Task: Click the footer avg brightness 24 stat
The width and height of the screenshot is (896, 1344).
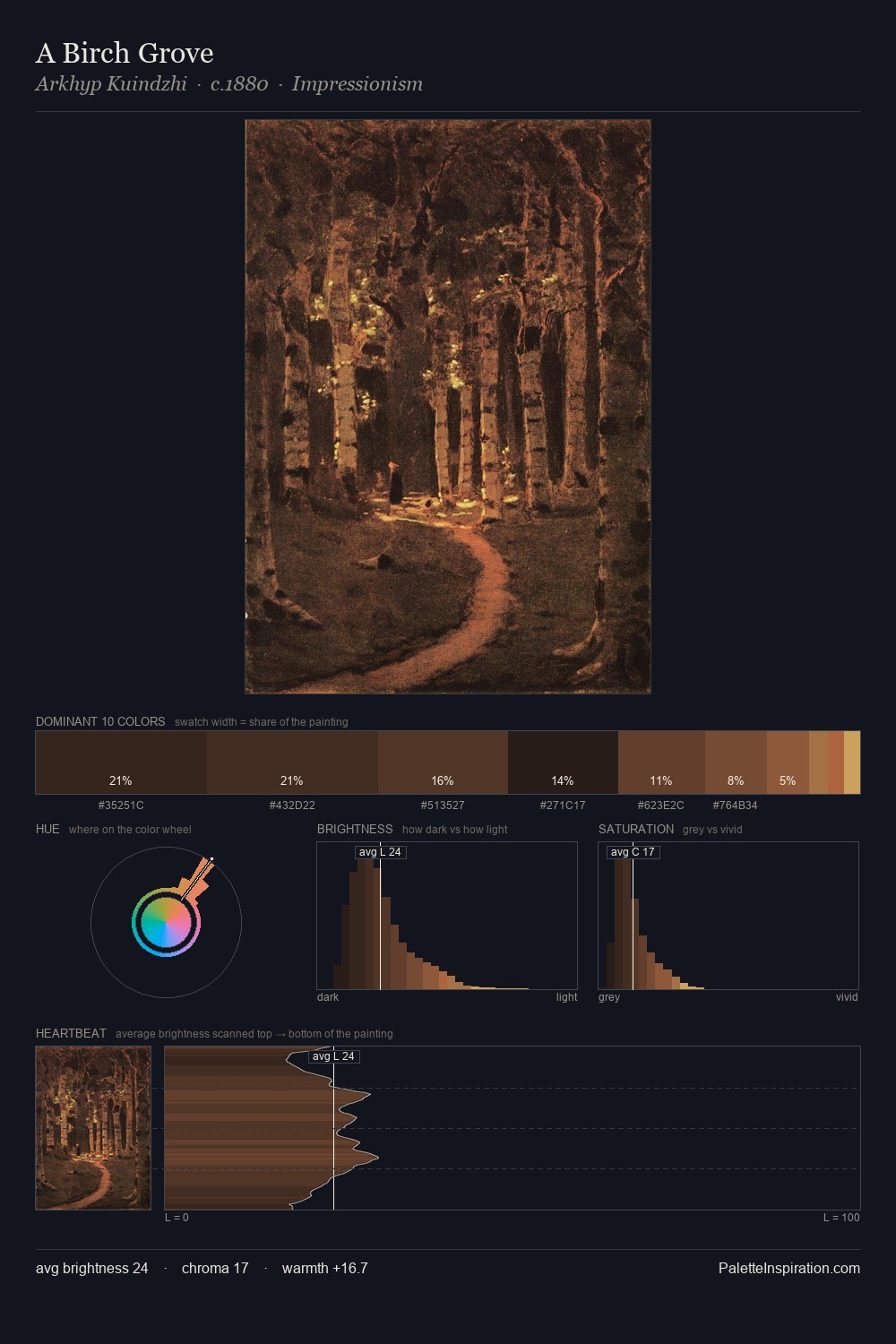Action: [92, 1268]
